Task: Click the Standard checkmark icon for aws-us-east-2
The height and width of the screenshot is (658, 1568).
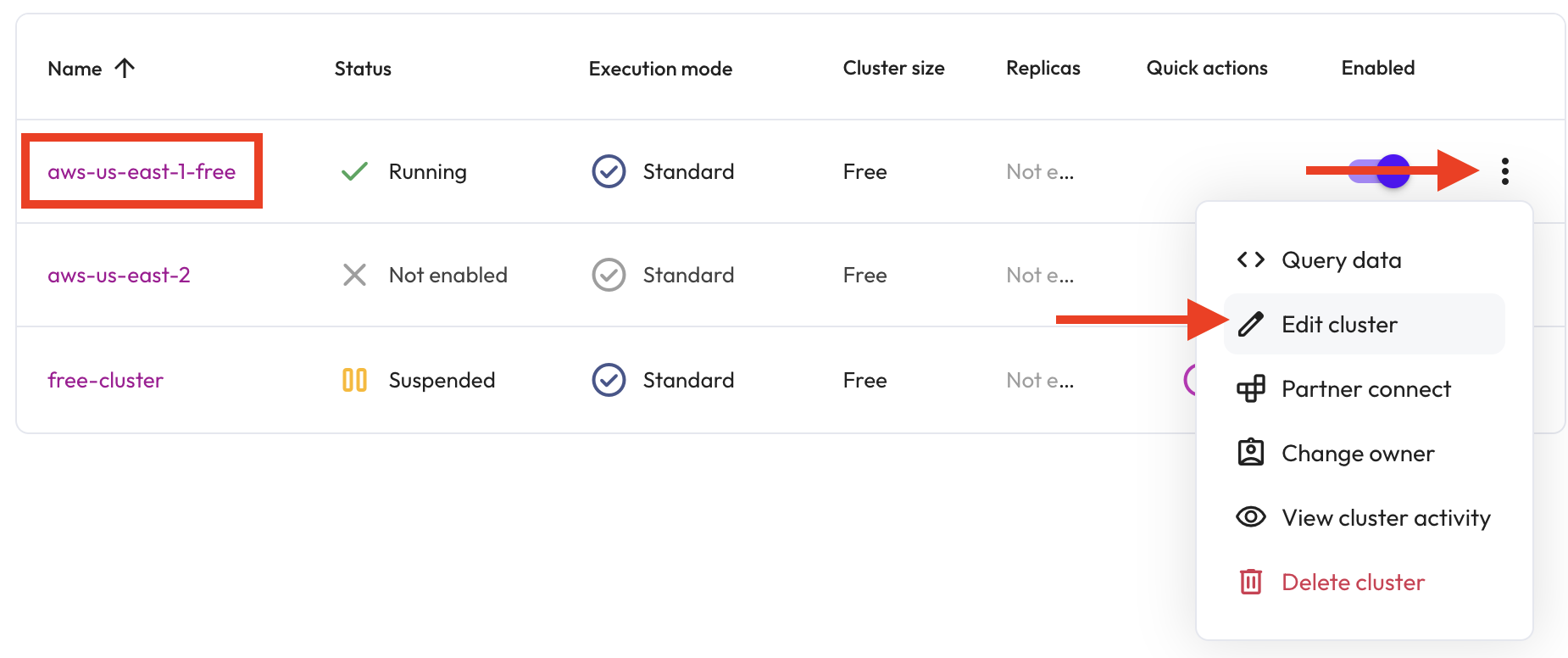Action: pyautogui.click(x=609, y=275)
